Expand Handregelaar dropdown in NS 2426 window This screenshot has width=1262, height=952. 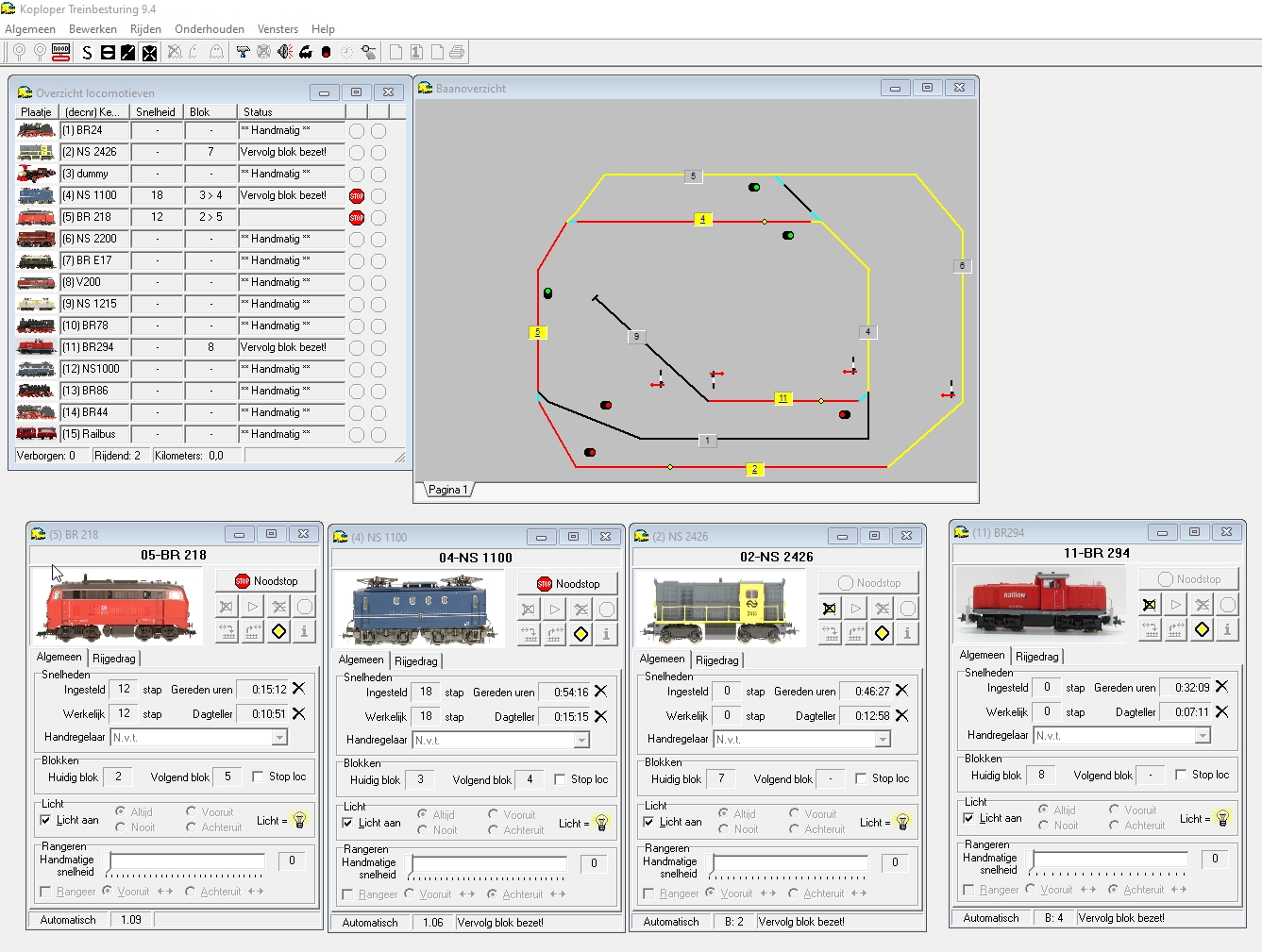883,739
